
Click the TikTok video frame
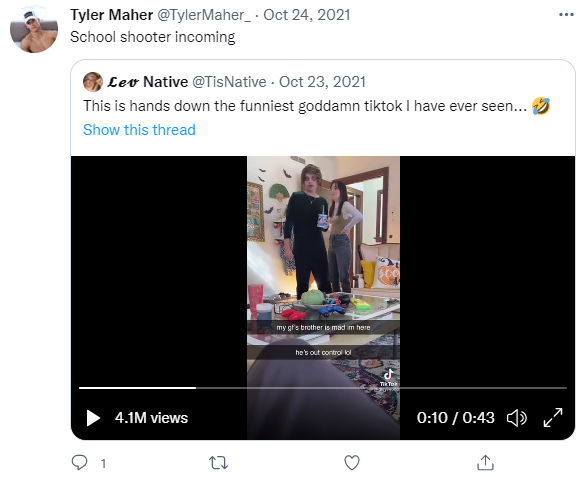click(323, 298)
